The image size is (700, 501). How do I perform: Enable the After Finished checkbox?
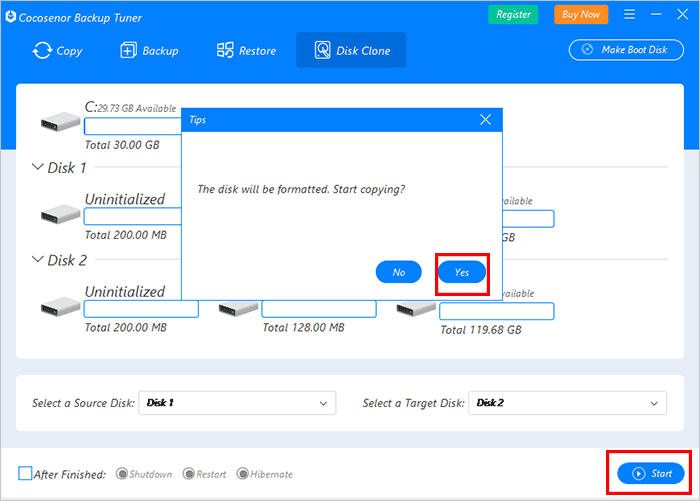25,473
